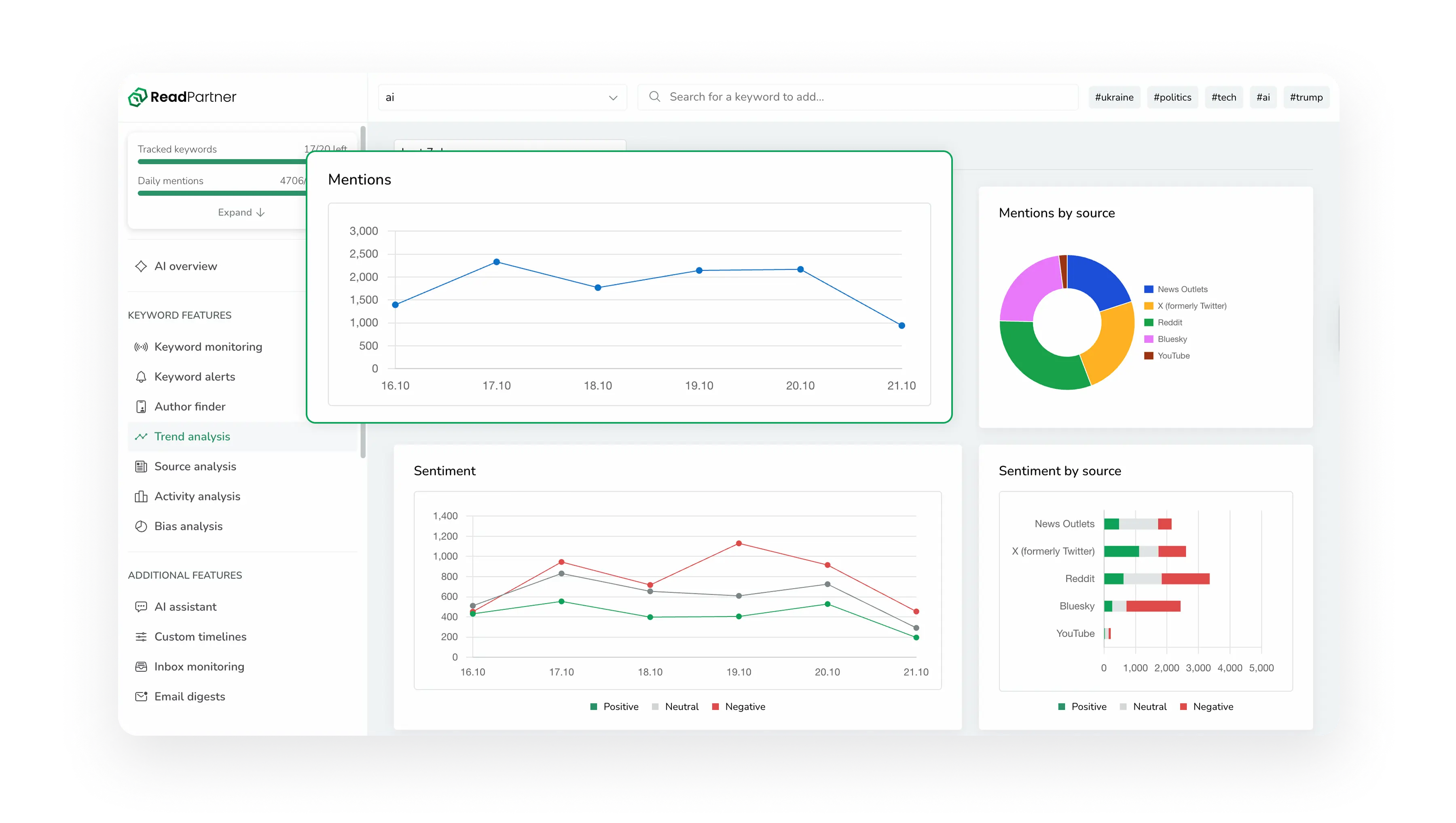Screen dimensions: 1456x823
Task: Click the Custom timelines sliders icon
Action: click(141, 637)
